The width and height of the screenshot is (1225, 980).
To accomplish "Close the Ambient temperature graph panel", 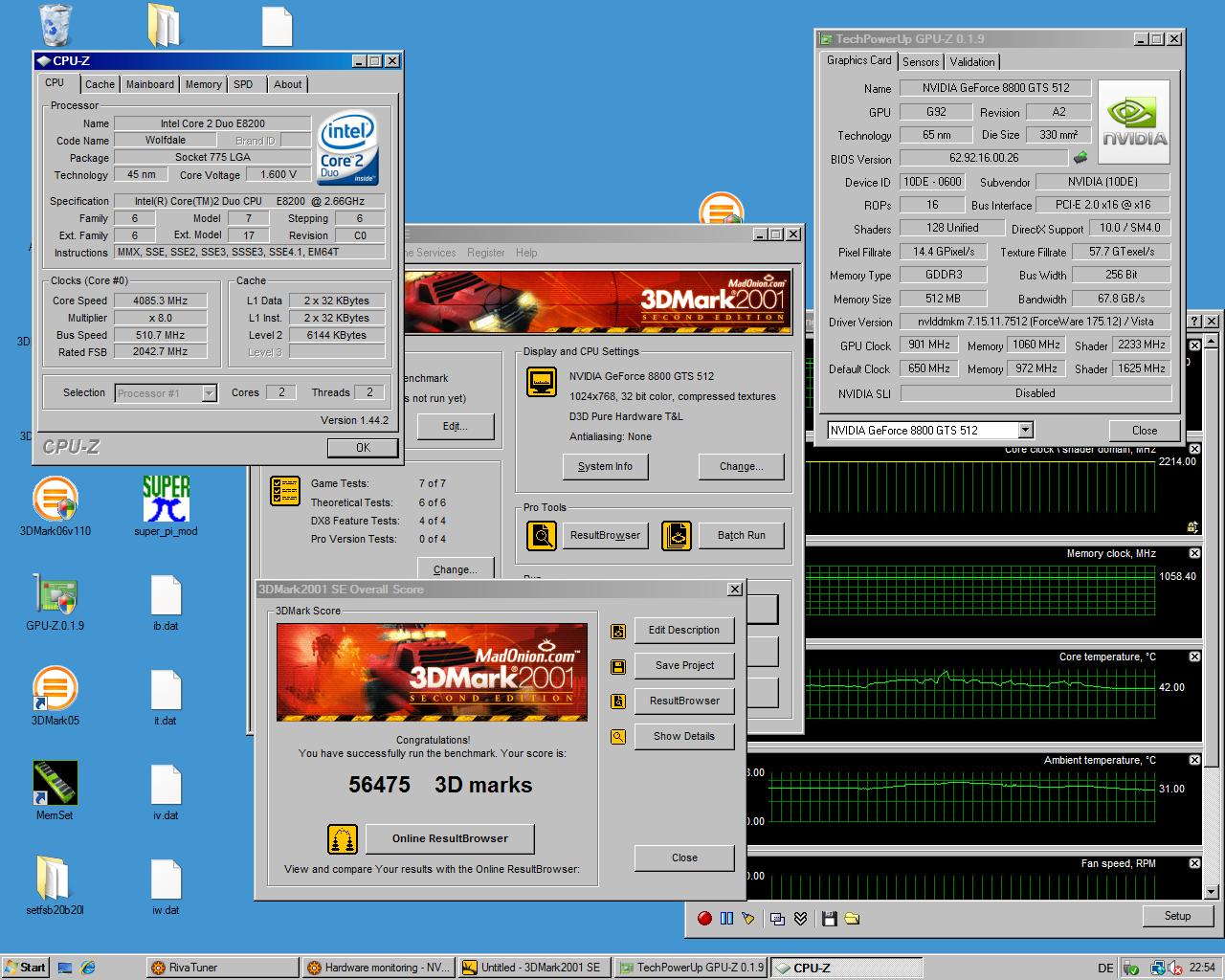I will pos(1194,760).
